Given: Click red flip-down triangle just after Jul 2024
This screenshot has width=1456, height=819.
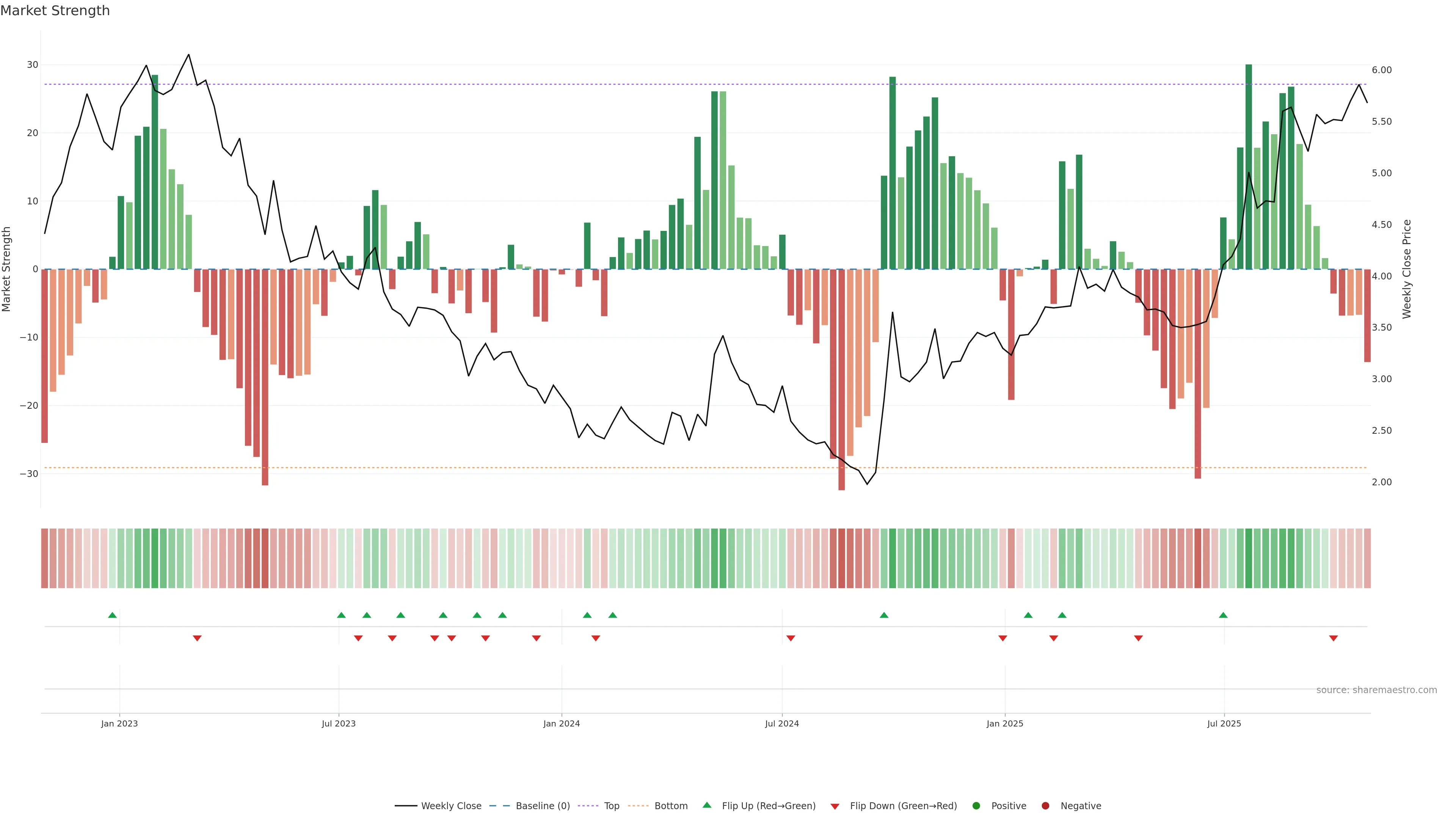Looking at the screenshot, I should [x=791, y=638].
